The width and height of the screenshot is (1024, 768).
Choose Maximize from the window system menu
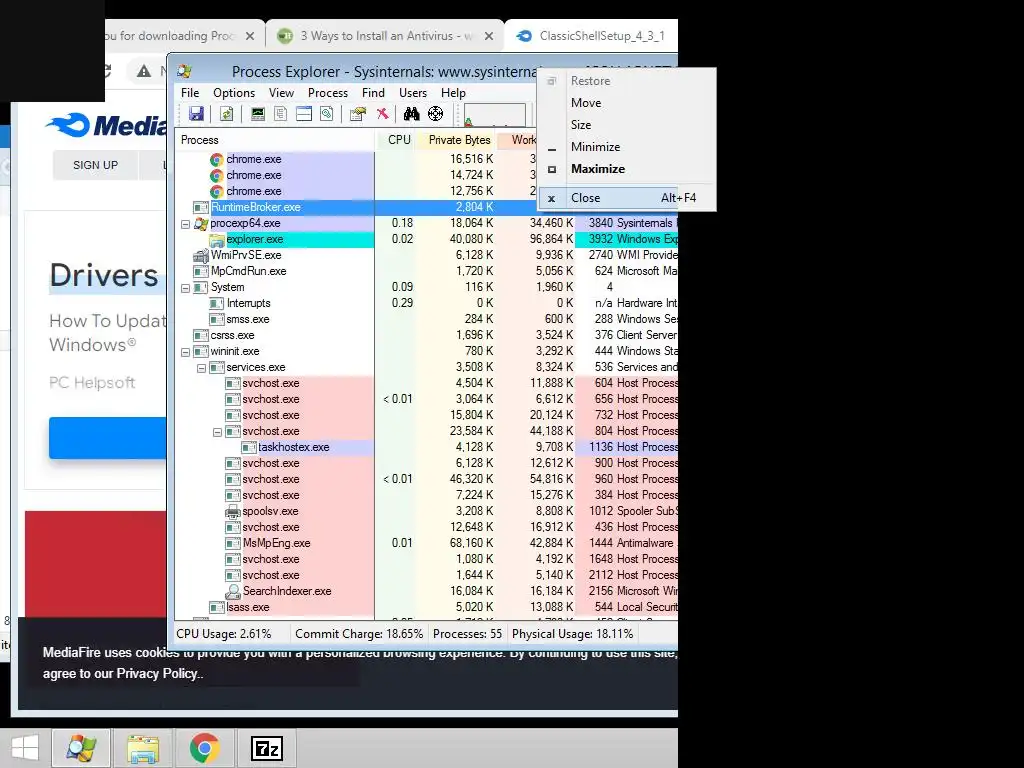coord(627,168)
